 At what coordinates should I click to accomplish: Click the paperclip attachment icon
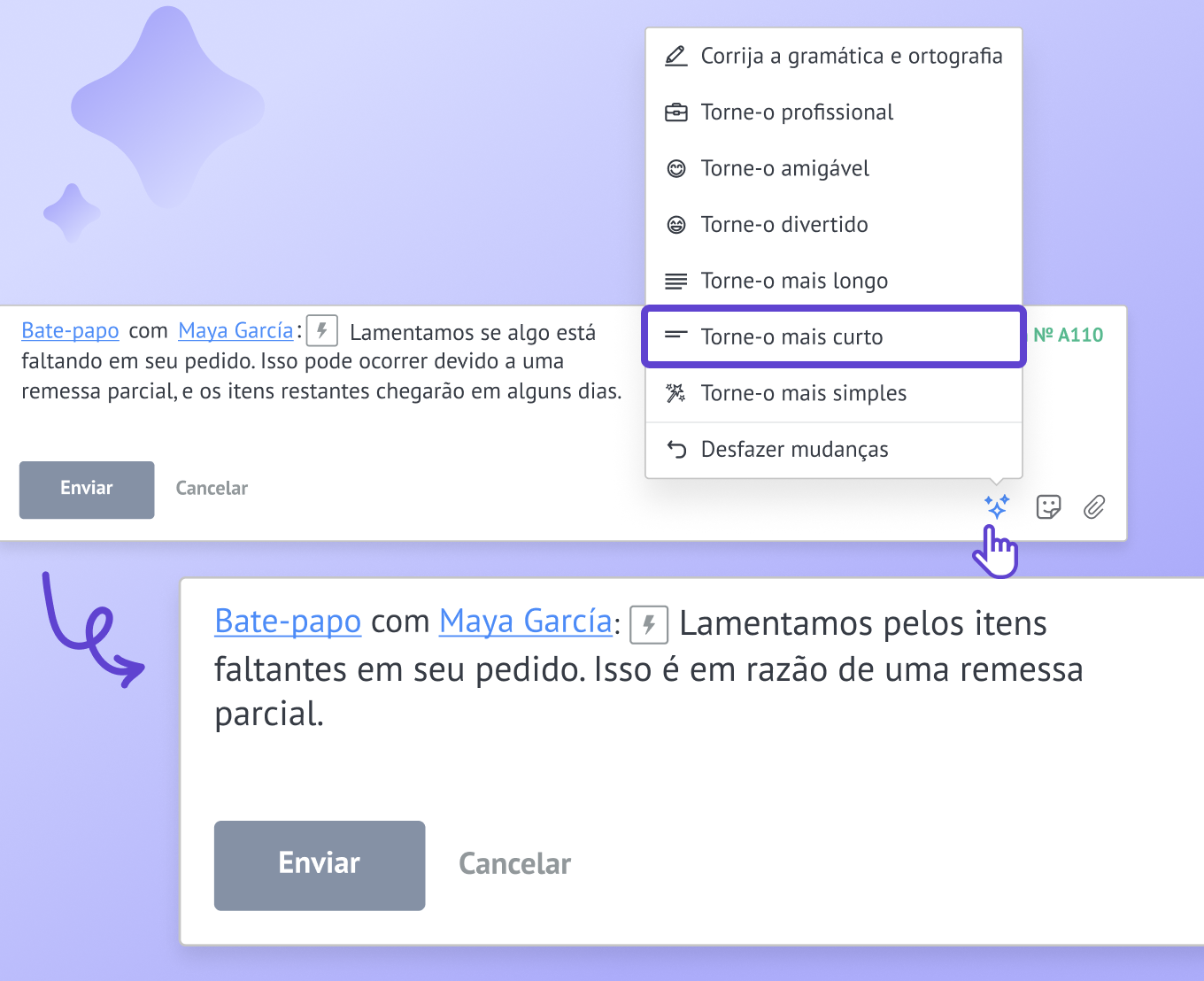tap(1094, 506)
